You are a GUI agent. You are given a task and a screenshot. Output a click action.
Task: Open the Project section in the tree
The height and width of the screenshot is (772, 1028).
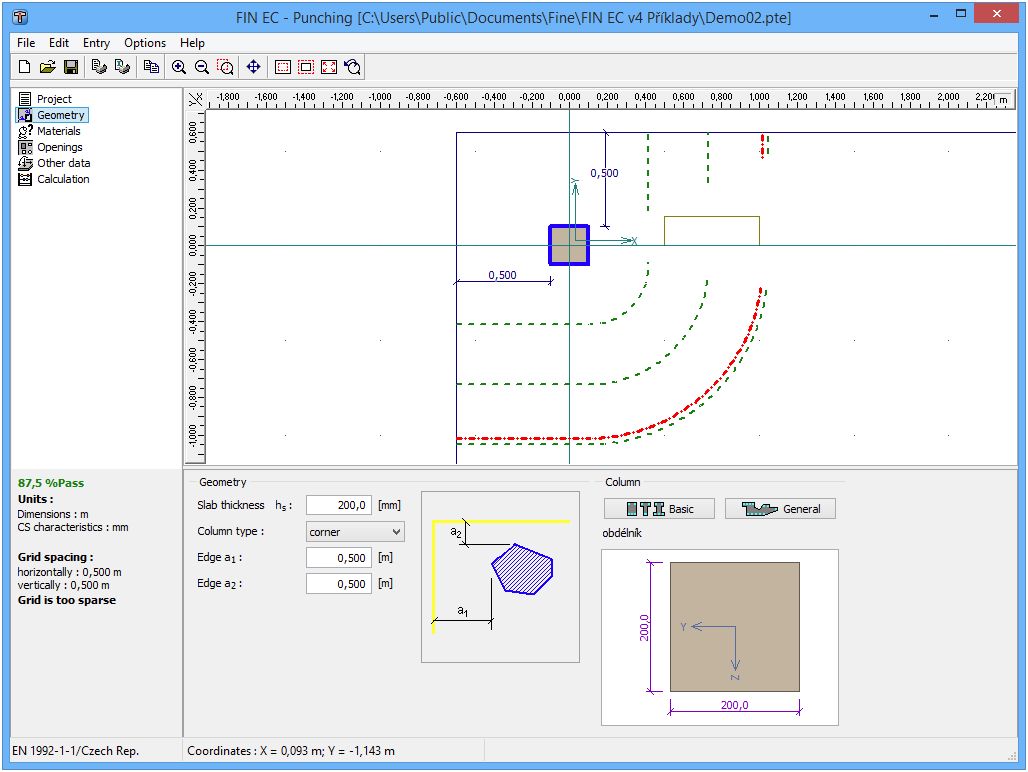[54, 99]
